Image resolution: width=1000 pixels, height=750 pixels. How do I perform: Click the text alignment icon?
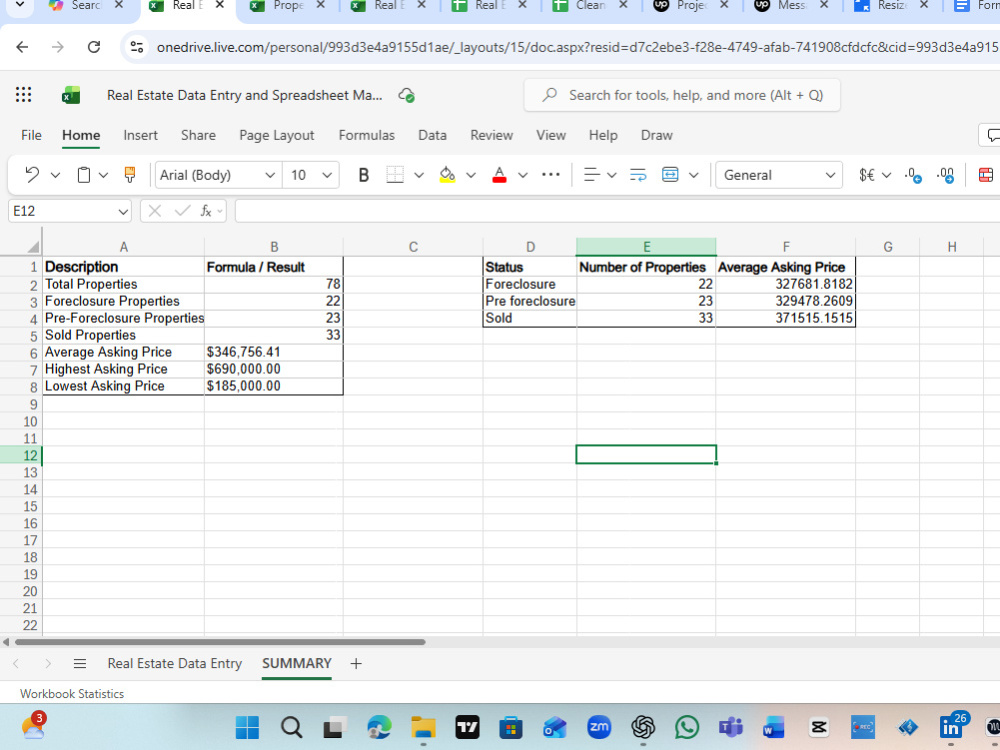592,175
